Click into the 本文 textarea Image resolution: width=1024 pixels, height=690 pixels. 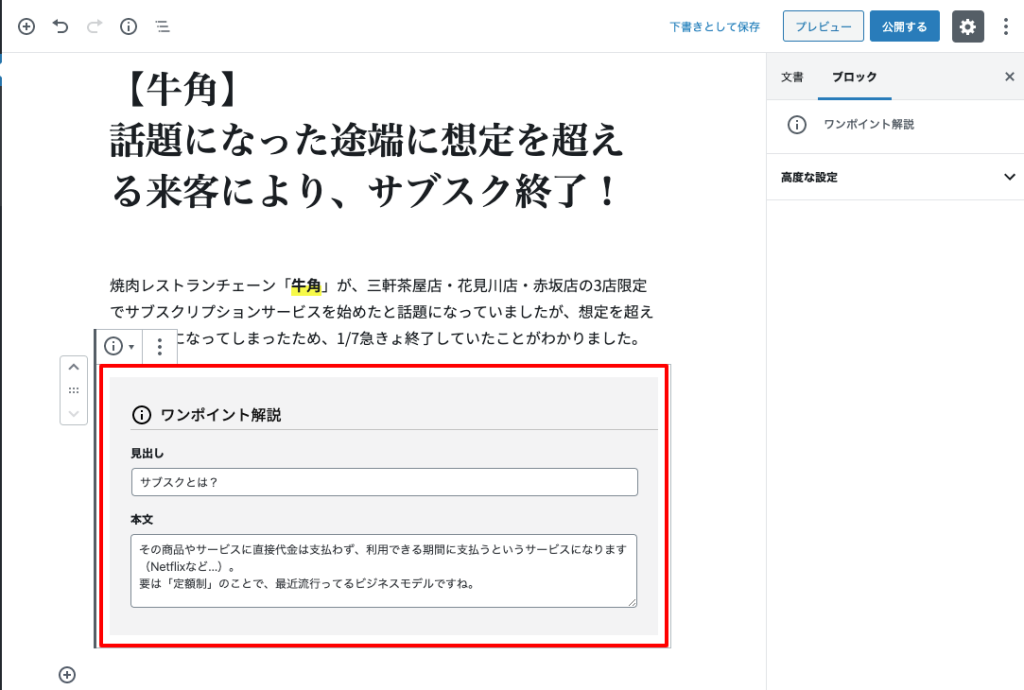(x=383, y=571)
